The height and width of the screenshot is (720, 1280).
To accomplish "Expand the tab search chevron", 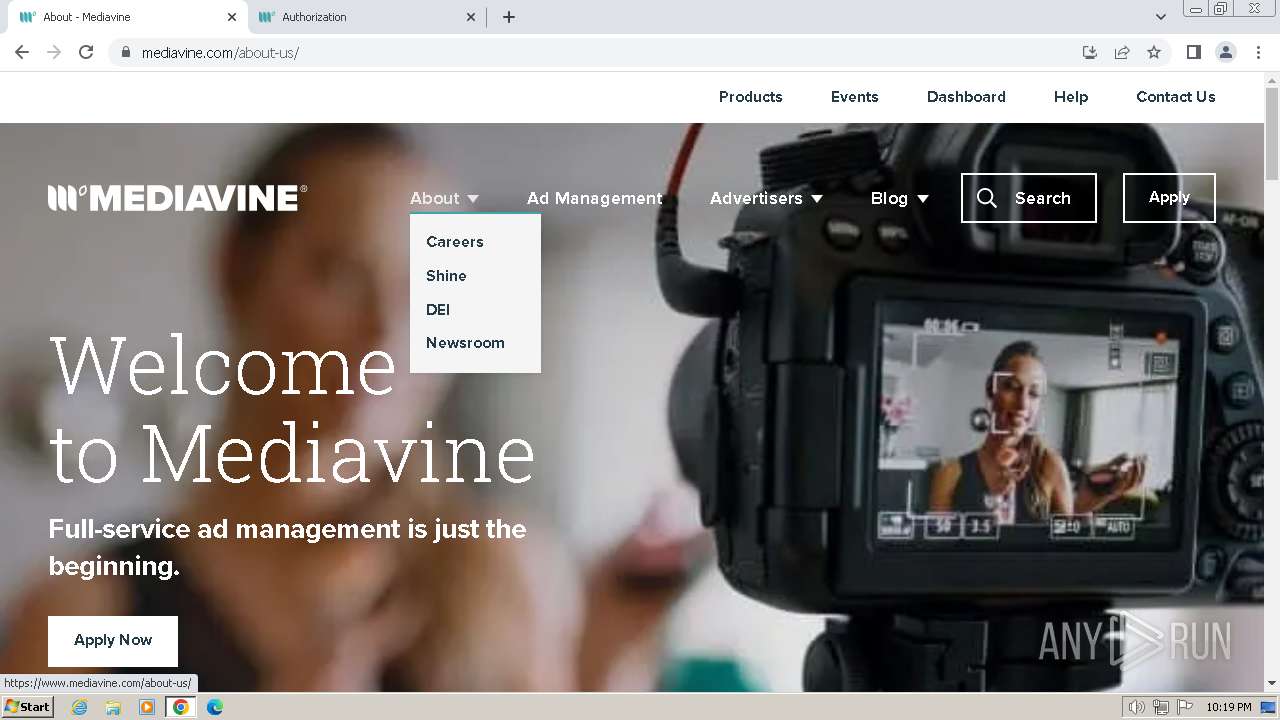I will click(1160, 17).
